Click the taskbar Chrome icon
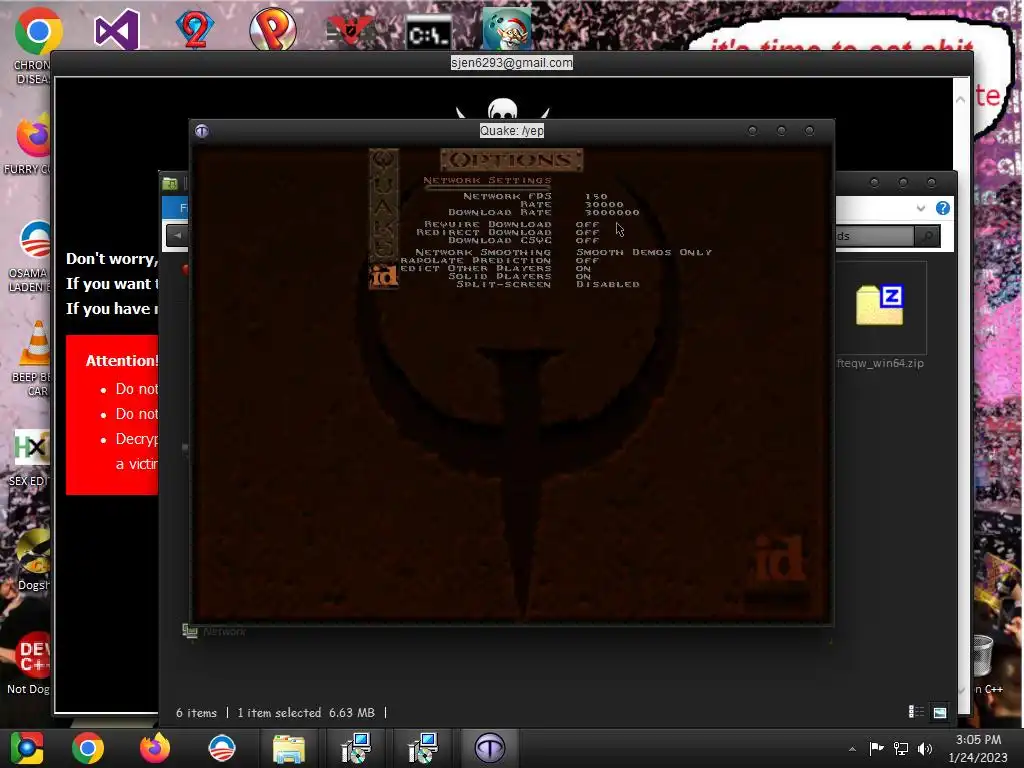Screen dimensions: 1024x768 [88, 748]
